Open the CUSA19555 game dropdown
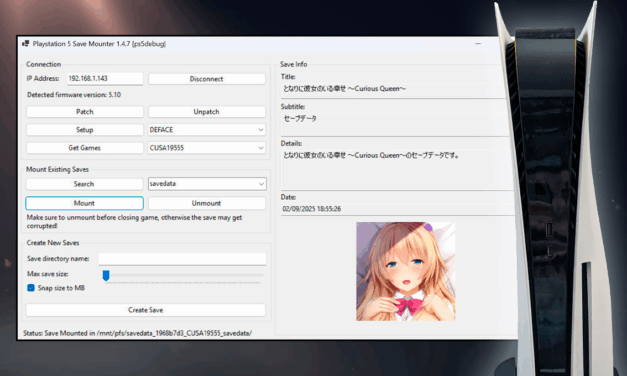This screenshot has height=376, width=627. tap(207, 148)
